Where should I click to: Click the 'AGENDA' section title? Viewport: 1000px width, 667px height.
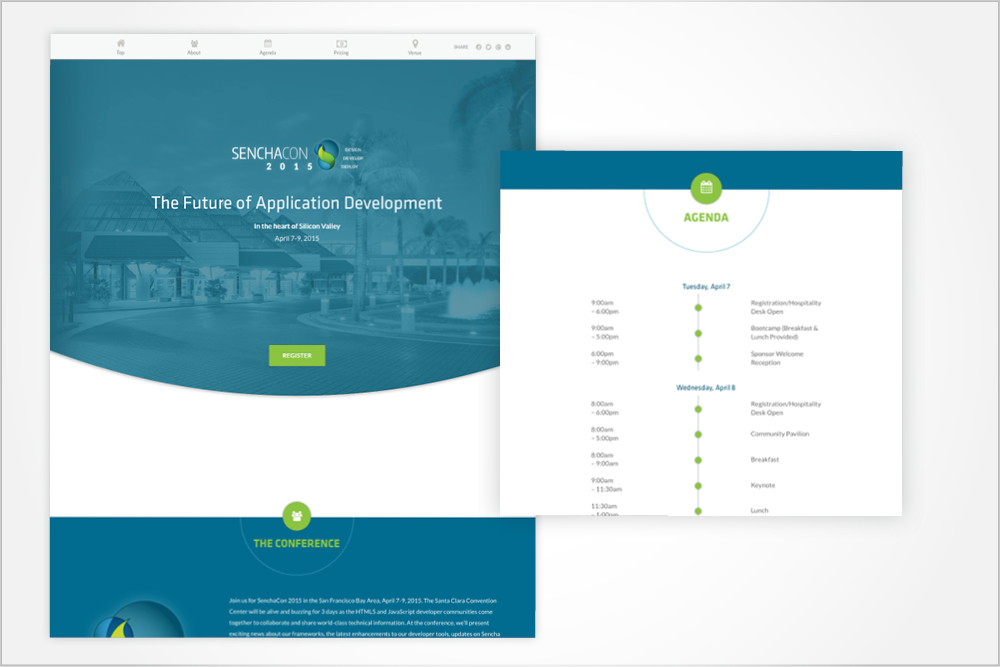coord(706,217)
